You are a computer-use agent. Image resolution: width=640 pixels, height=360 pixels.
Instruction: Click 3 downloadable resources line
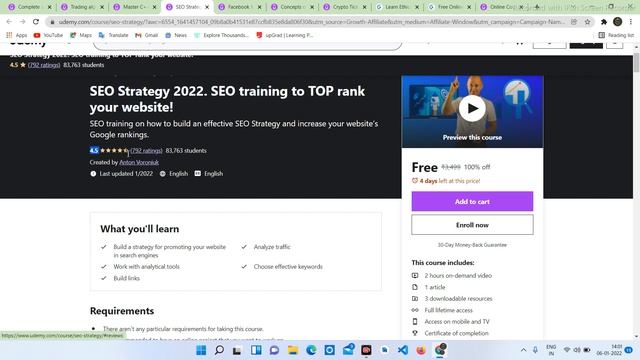click(458, 298)
